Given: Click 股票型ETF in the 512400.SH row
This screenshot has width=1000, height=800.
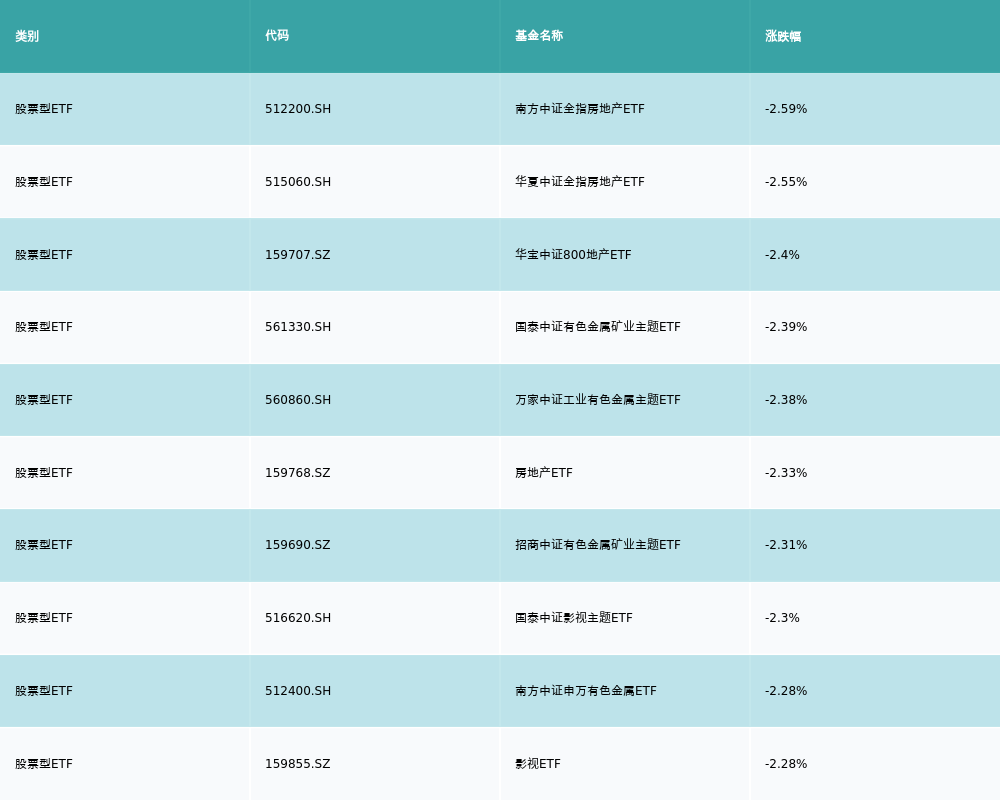Looking at the screenshot, I should tap(44, 691).
